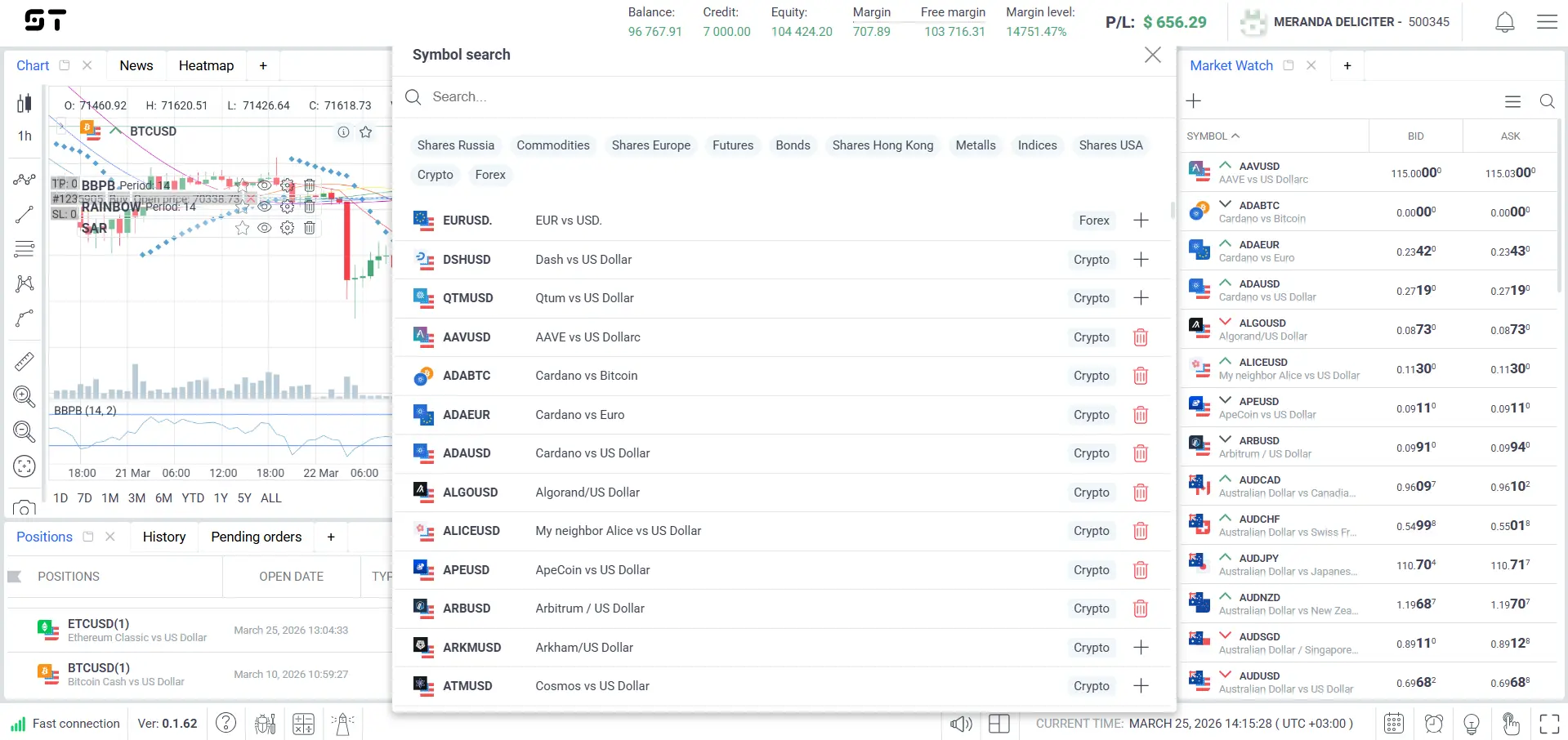Delete the RAINBOW indicator with trash icon

tap(310, 207)
